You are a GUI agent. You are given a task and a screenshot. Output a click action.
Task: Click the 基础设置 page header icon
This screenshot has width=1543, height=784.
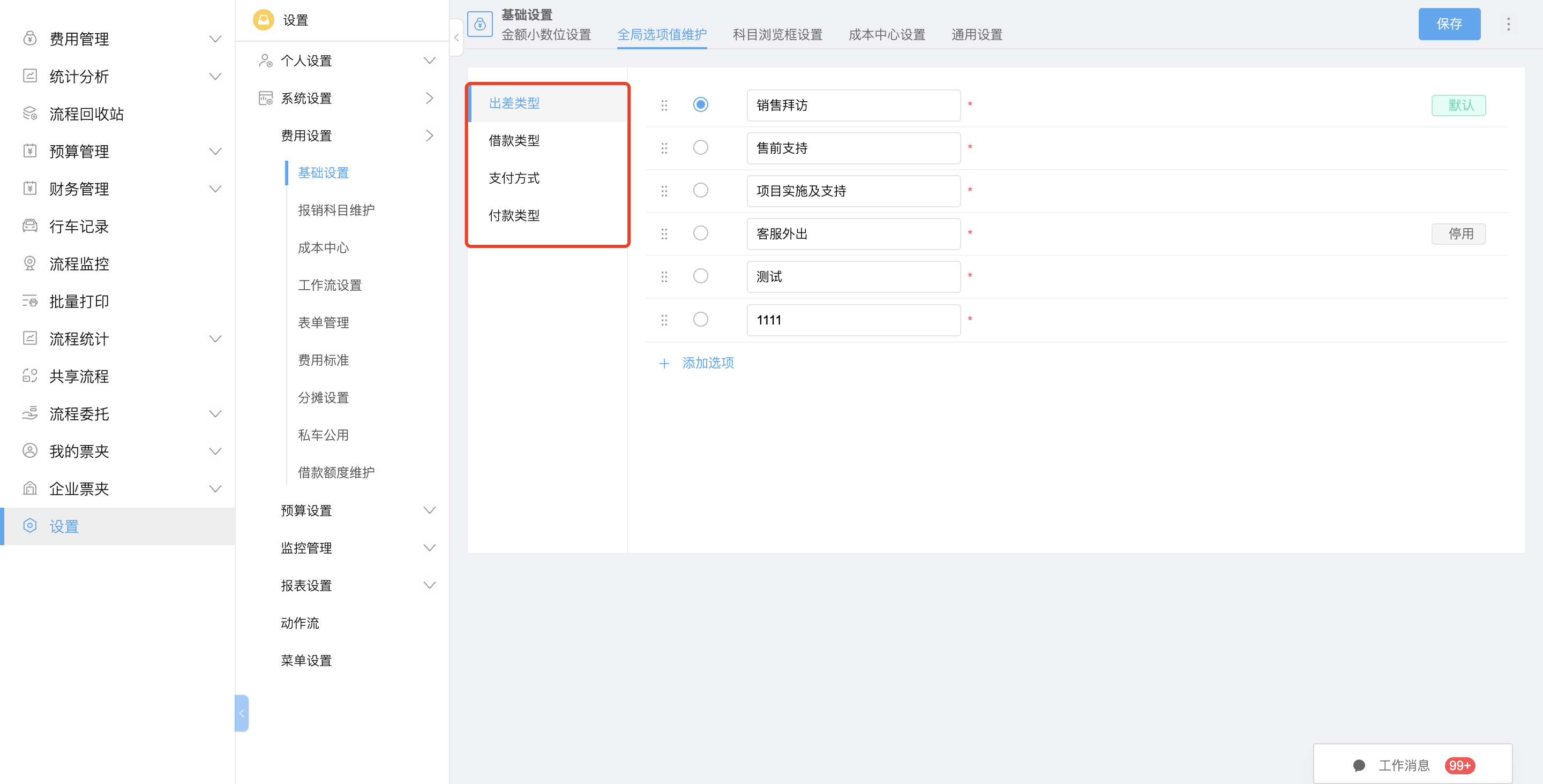coord(480,24)
